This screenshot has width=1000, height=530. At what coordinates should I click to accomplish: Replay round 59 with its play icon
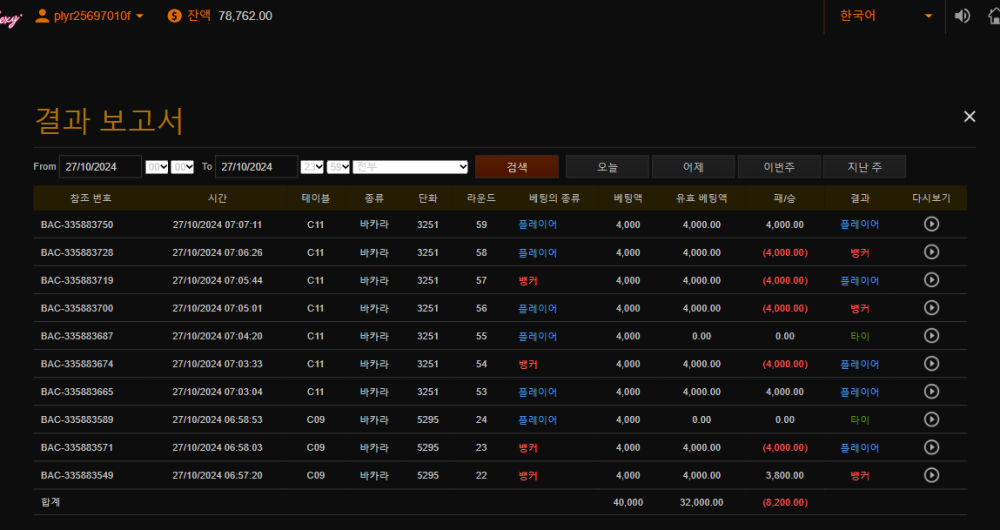[931, 225]
